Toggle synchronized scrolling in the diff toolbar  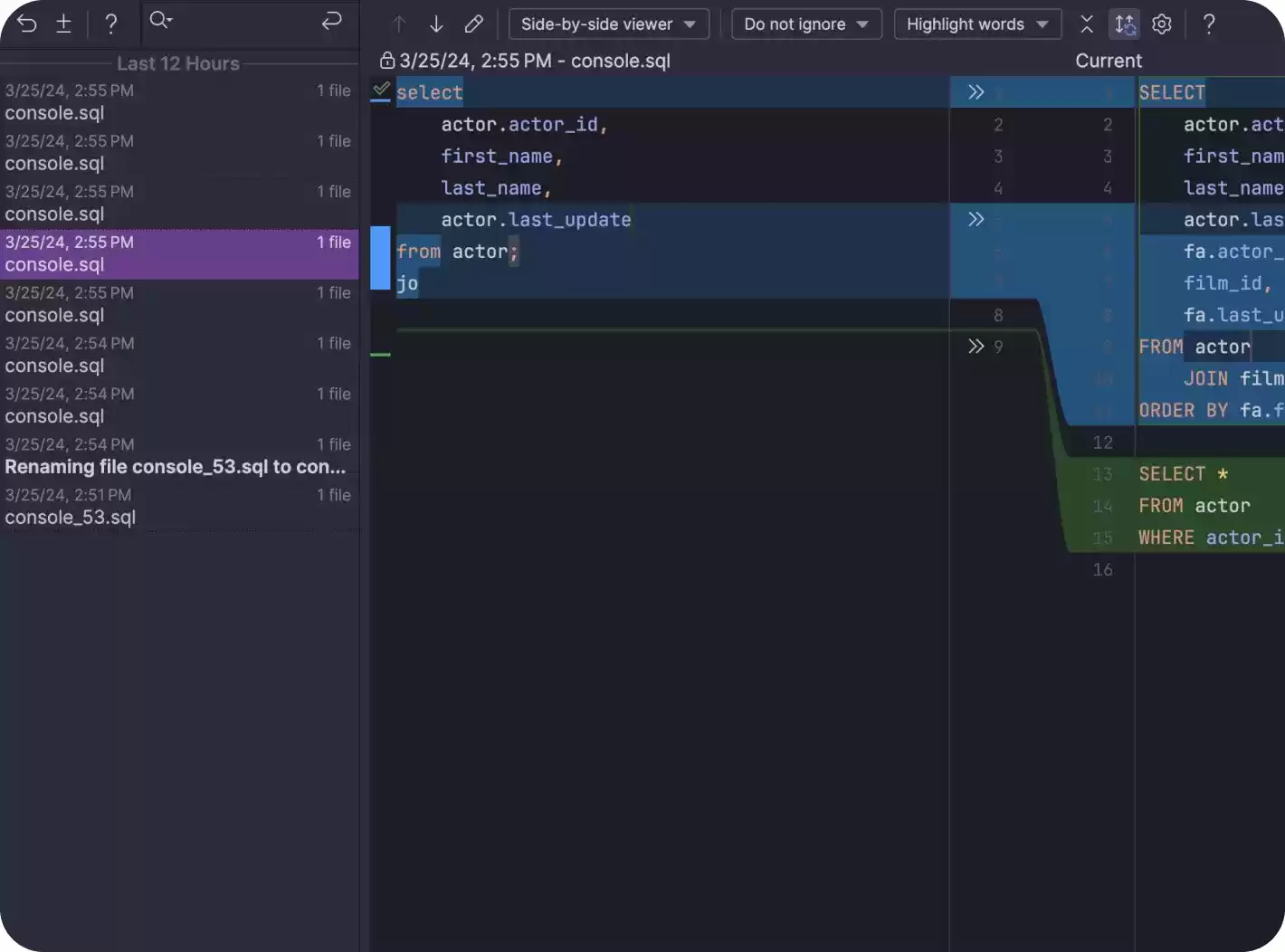(1124, 24)
